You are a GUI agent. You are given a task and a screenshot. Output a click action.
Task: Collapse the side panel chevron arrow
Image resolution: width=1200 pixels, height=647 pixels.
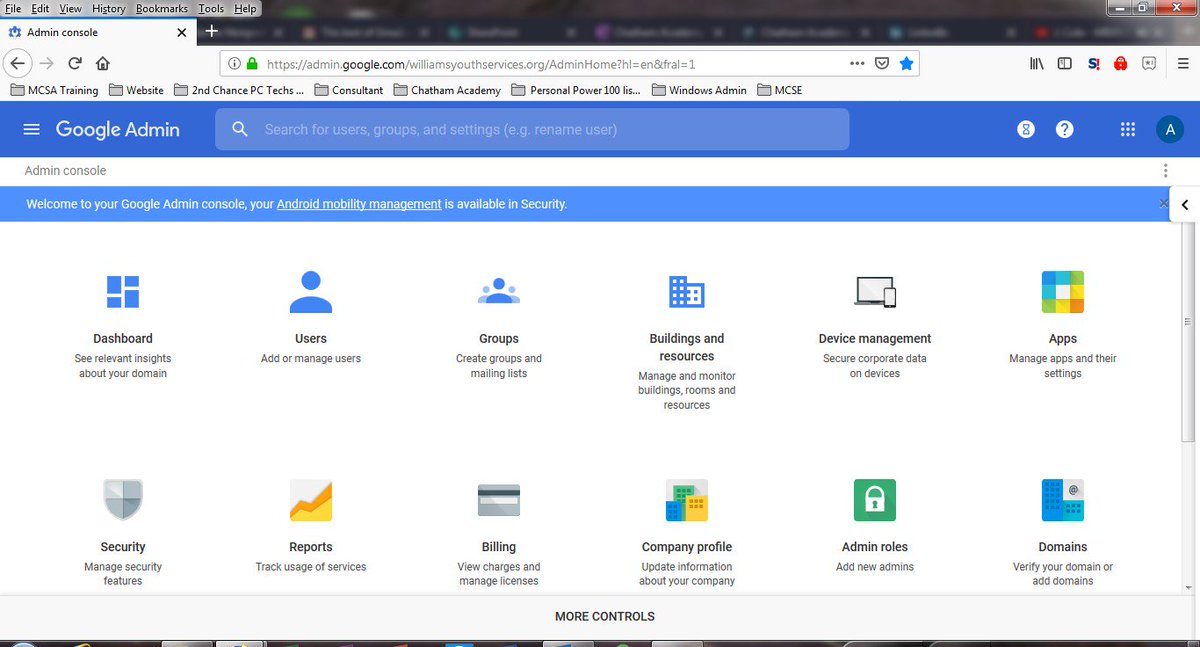pos(1185,204)
